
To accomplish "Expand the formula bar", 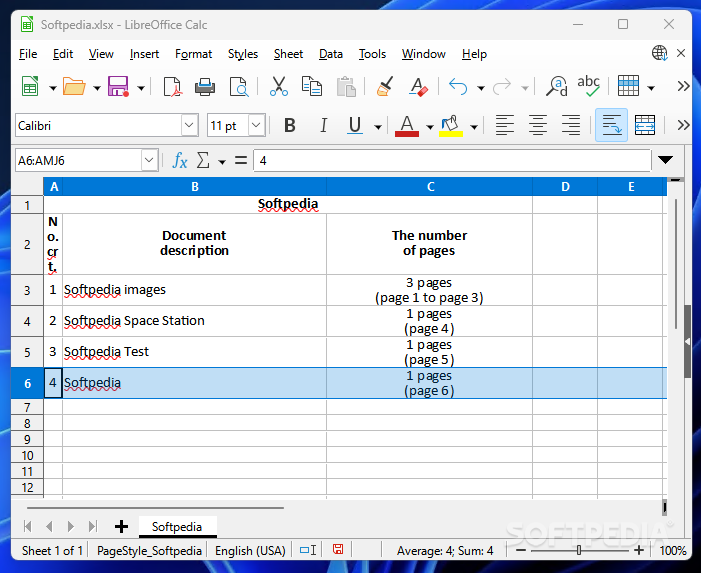I will point(665,160).
